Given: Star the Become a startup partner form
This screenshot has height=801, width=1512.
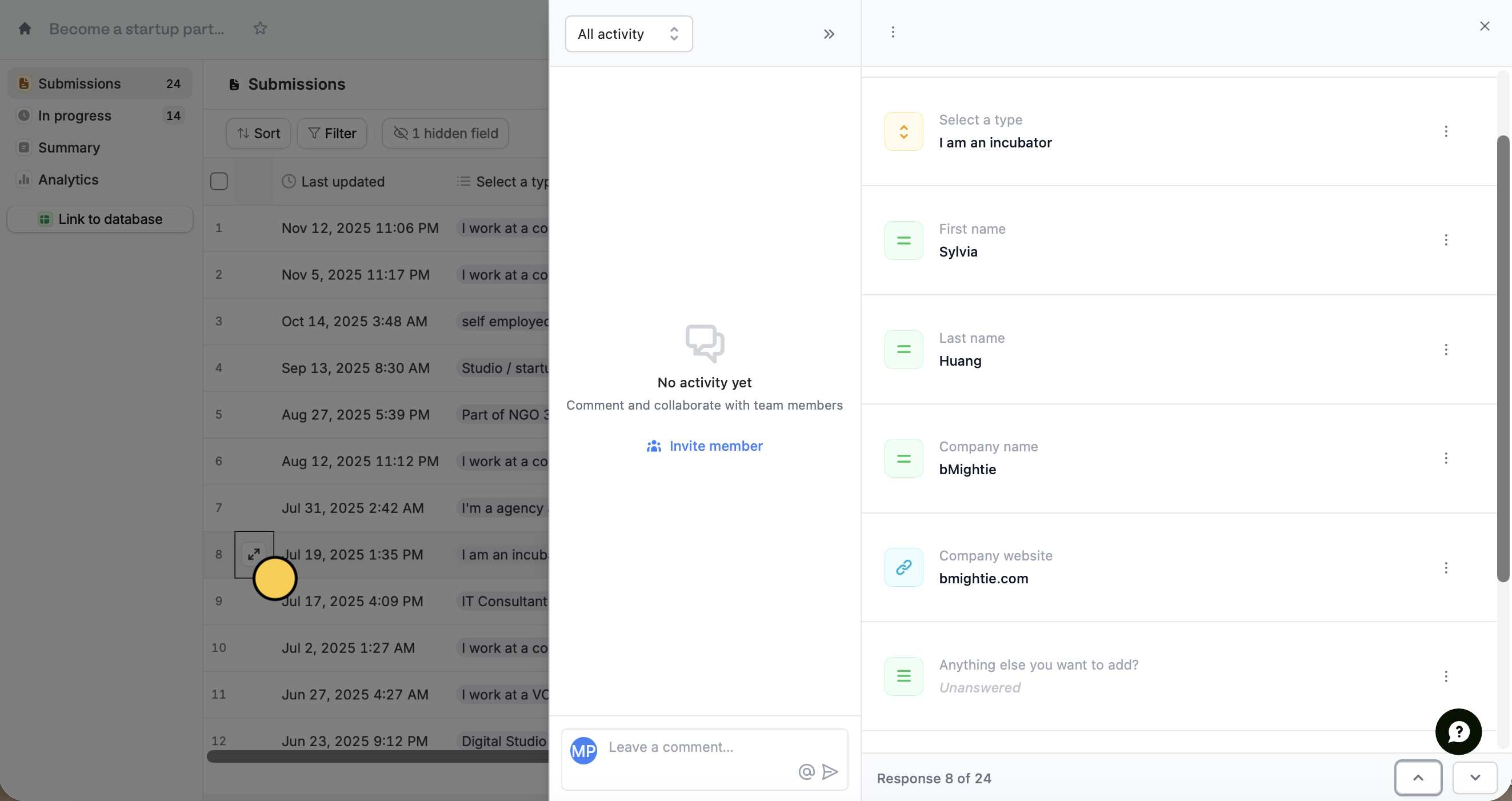Looking at the screenshot, I should [260, 28].
